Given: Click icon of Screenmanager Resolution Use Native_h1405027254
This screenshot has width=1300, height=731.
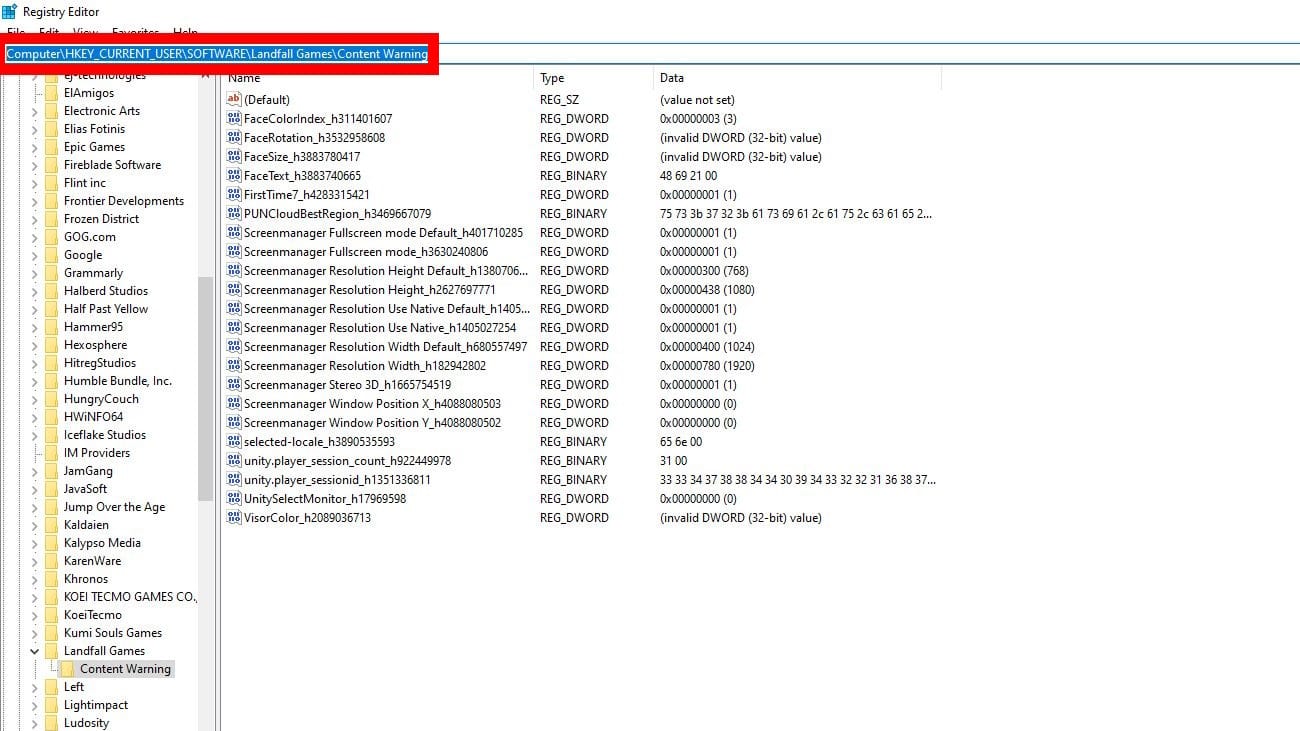Looking at the screenshot, I should (x=234, y=327).
